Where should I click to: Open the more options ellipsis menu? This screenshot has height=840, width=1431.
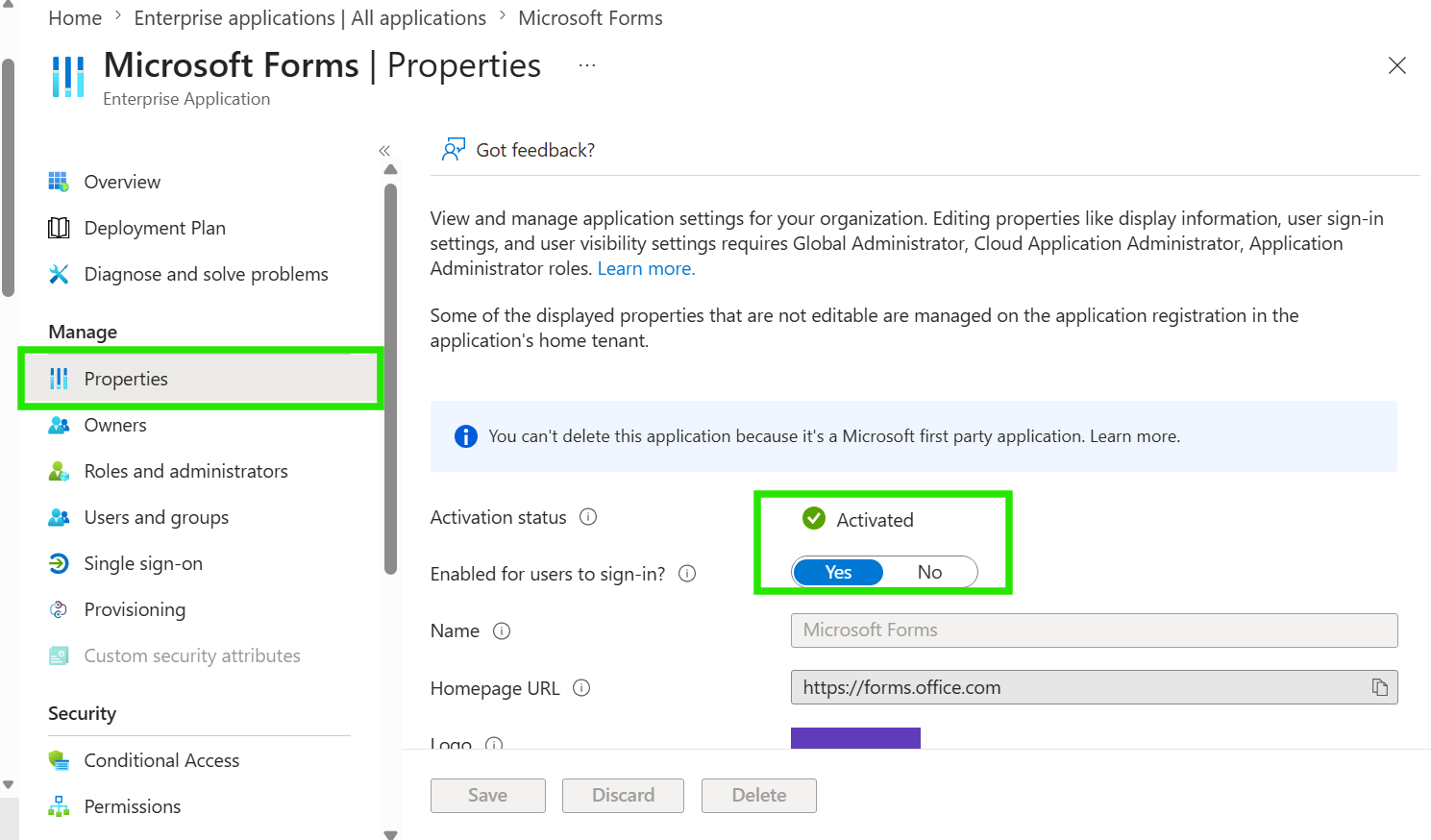pos(587,65)
